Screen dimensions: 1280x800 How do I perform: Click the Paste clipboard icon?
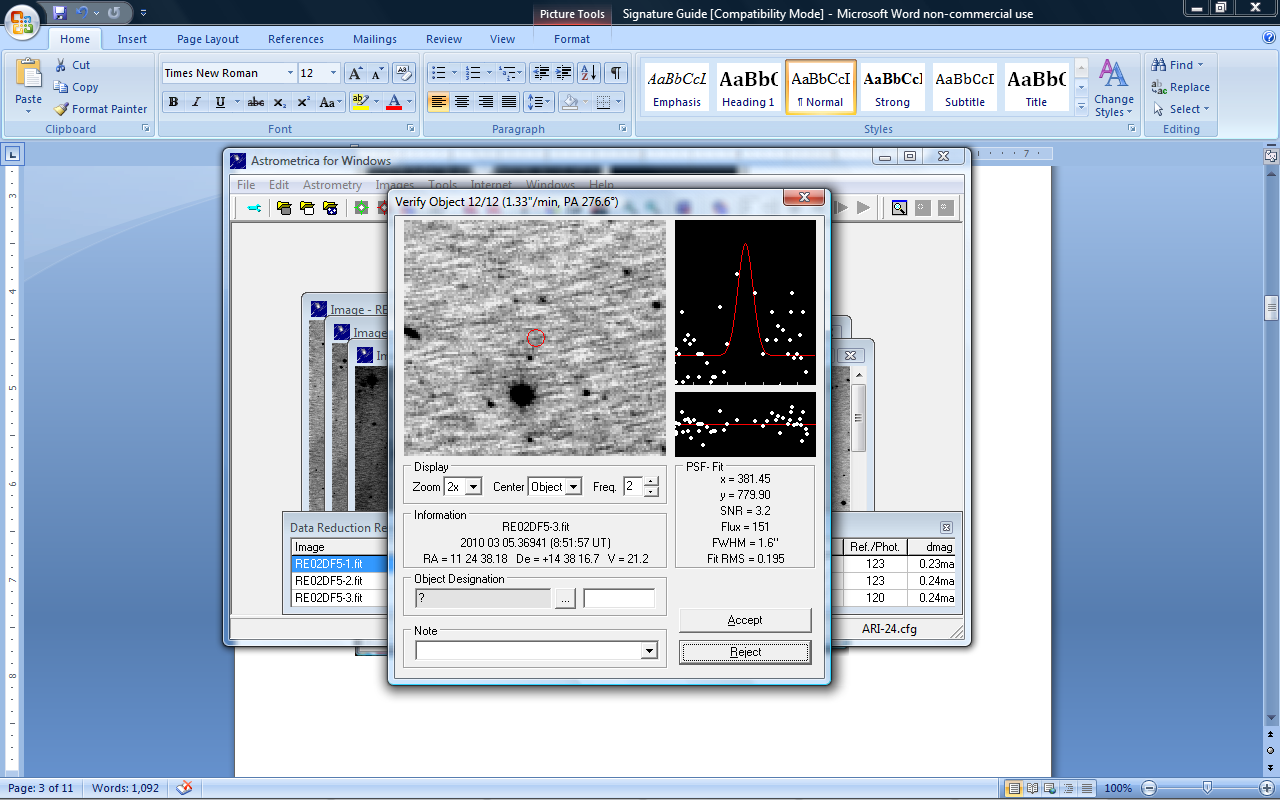pos(29,74)
